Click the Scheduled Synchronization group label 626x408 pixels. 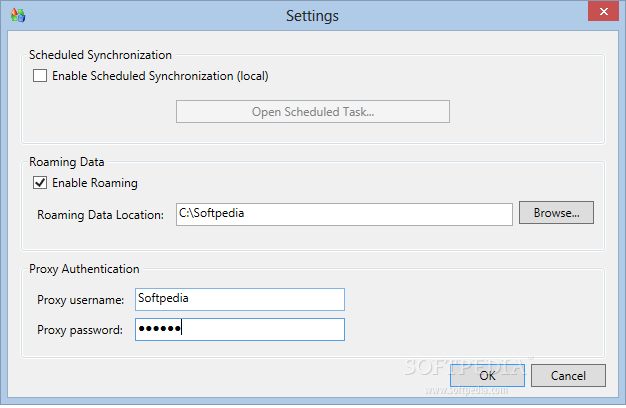[100, 55]
